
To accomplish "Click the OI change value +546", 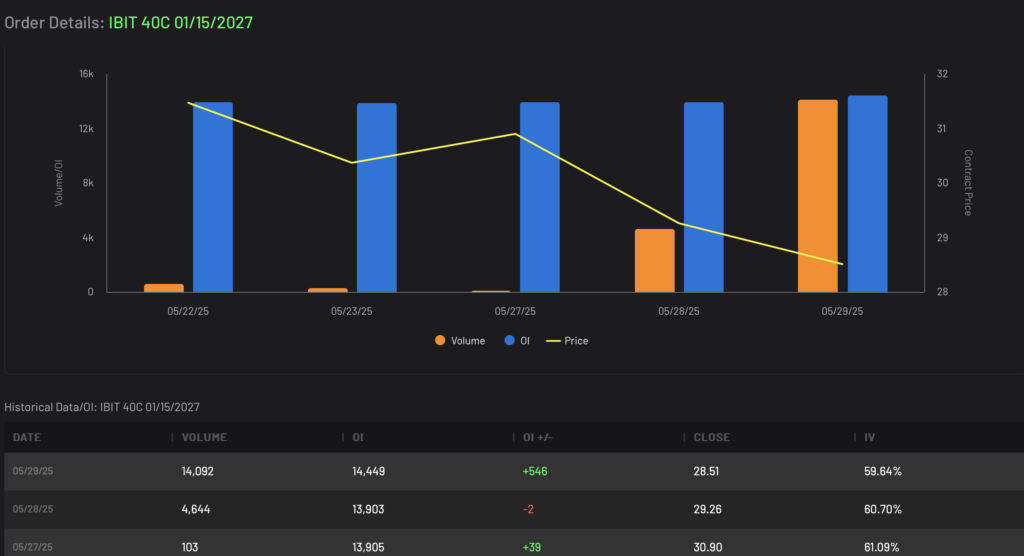I will point(535,471).
